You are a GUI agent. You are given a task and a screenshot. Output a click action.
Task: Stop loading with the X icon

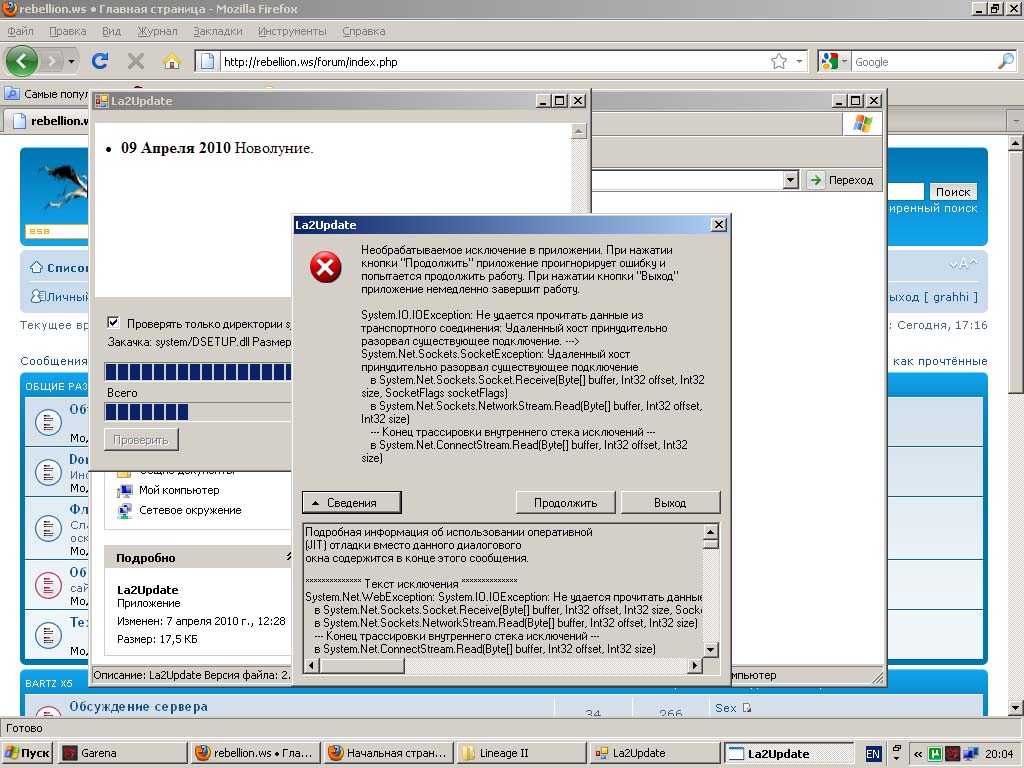(x=136, y=61)
